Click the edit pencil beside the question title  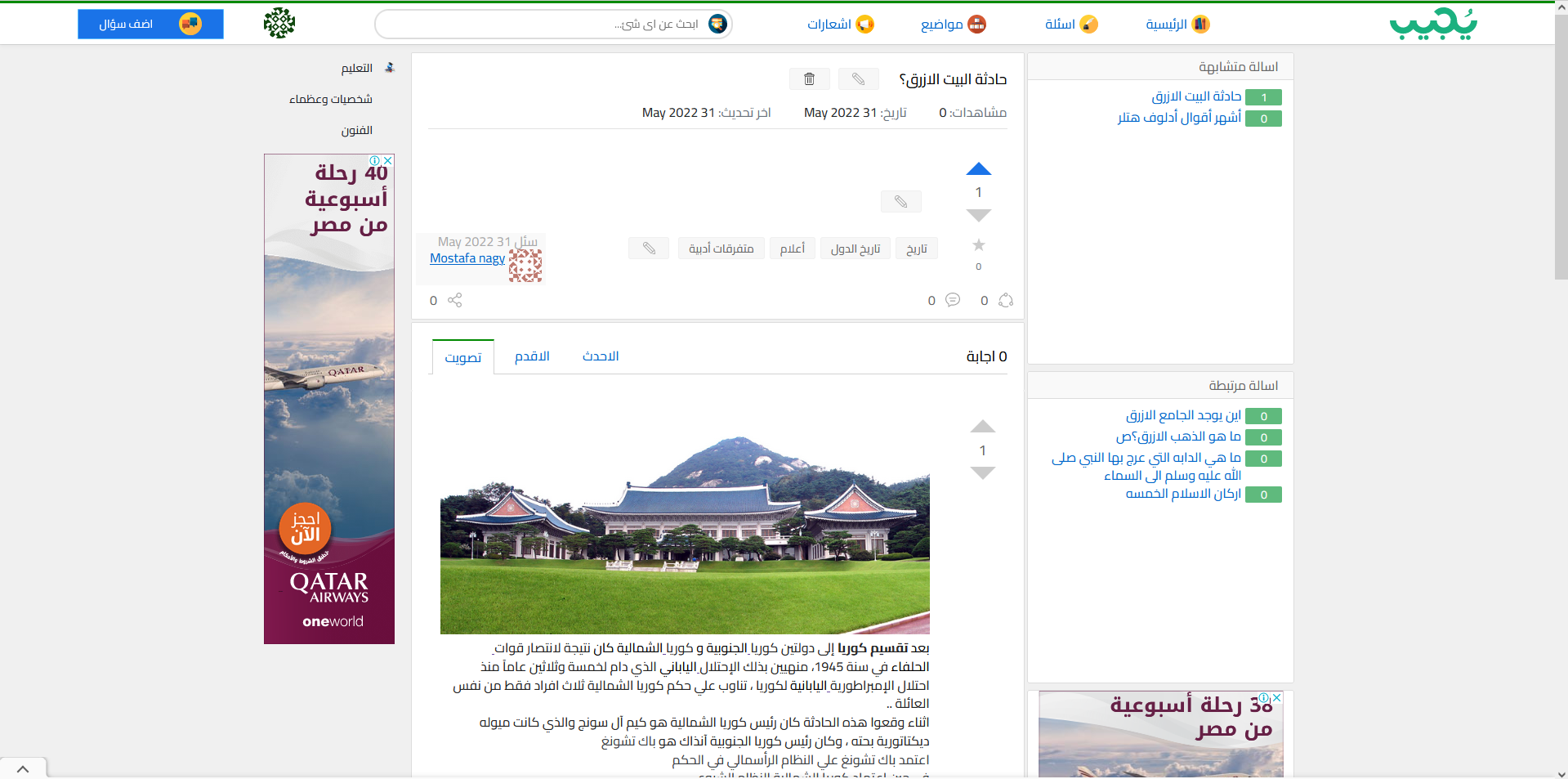coord(858,79)
